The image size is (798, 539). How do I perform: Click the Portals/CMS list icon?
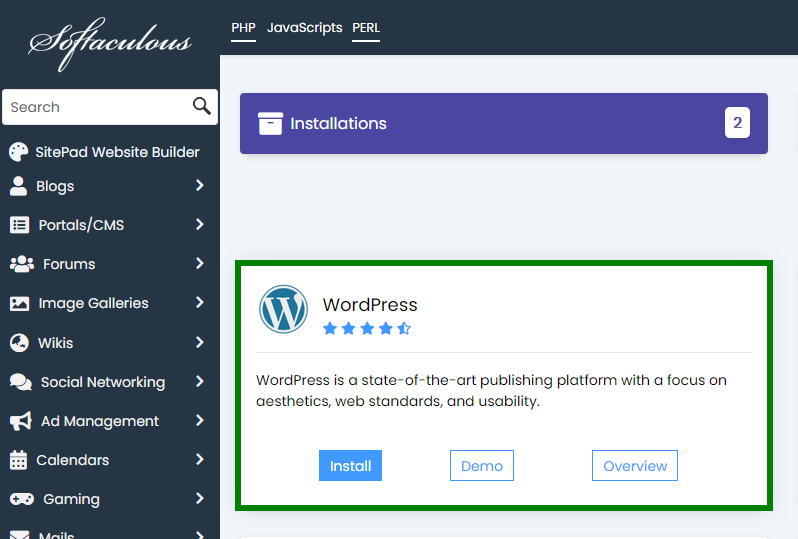click(x=19, y=224)
